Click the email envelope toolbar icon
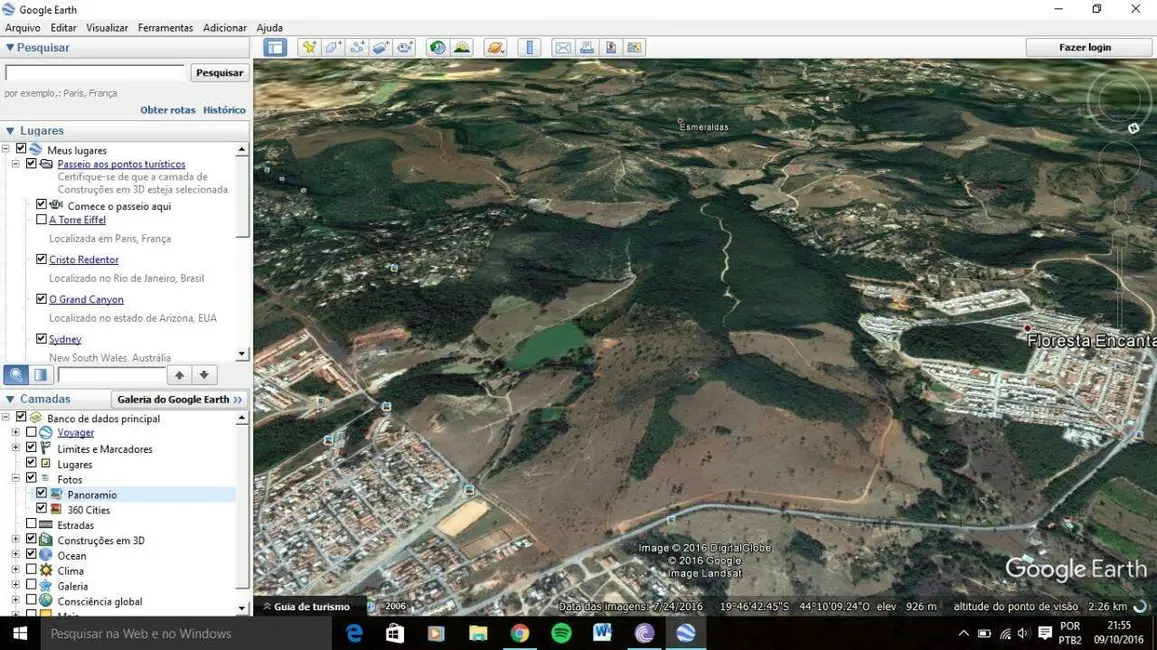 (563, 47)
